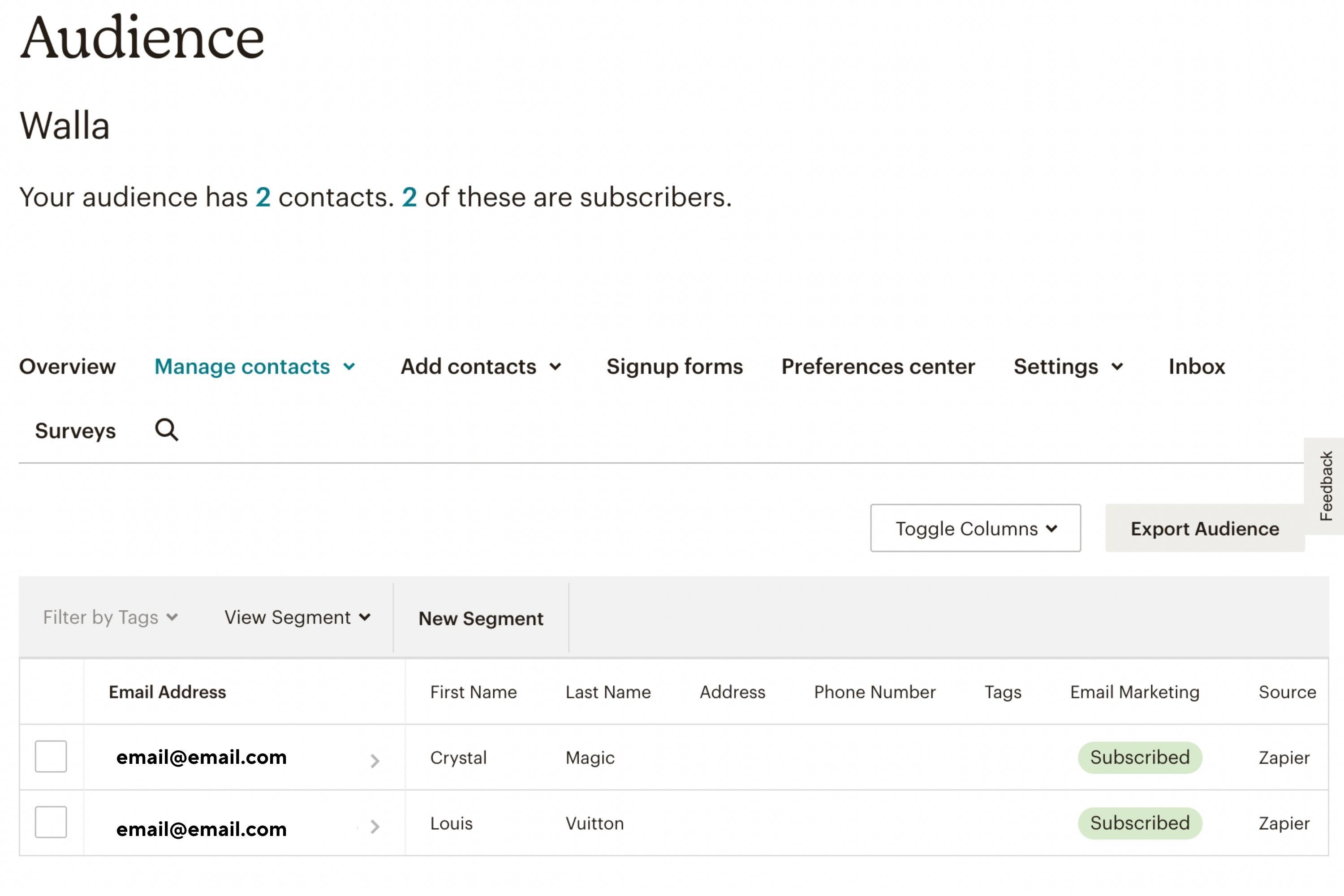Screen dimensions: 1344x896
Task: Expand Manage contacts dropdown
Action: pyautogui.click(x=255, y=366)
